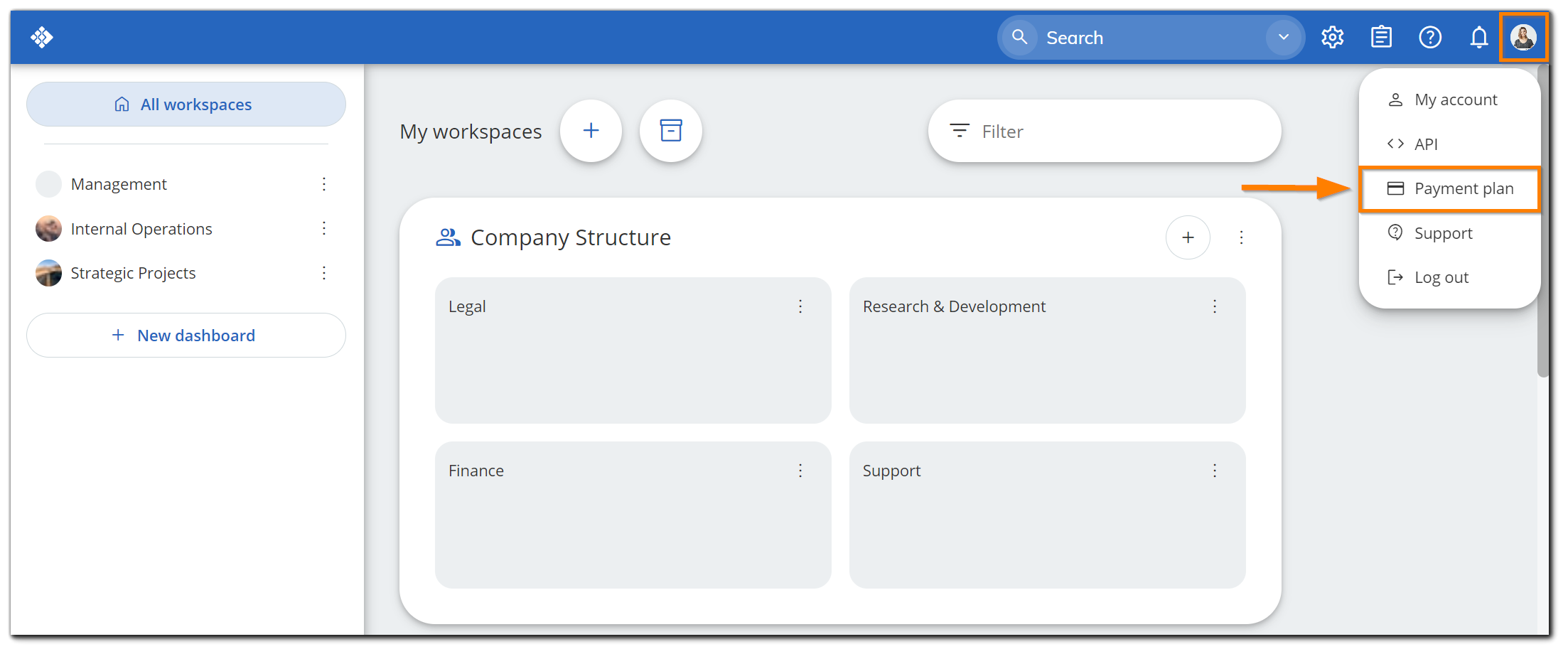Choose Log out in profile menu
The width and height of the screenshot is (1568, 654).
click(x=1441, y=278)
